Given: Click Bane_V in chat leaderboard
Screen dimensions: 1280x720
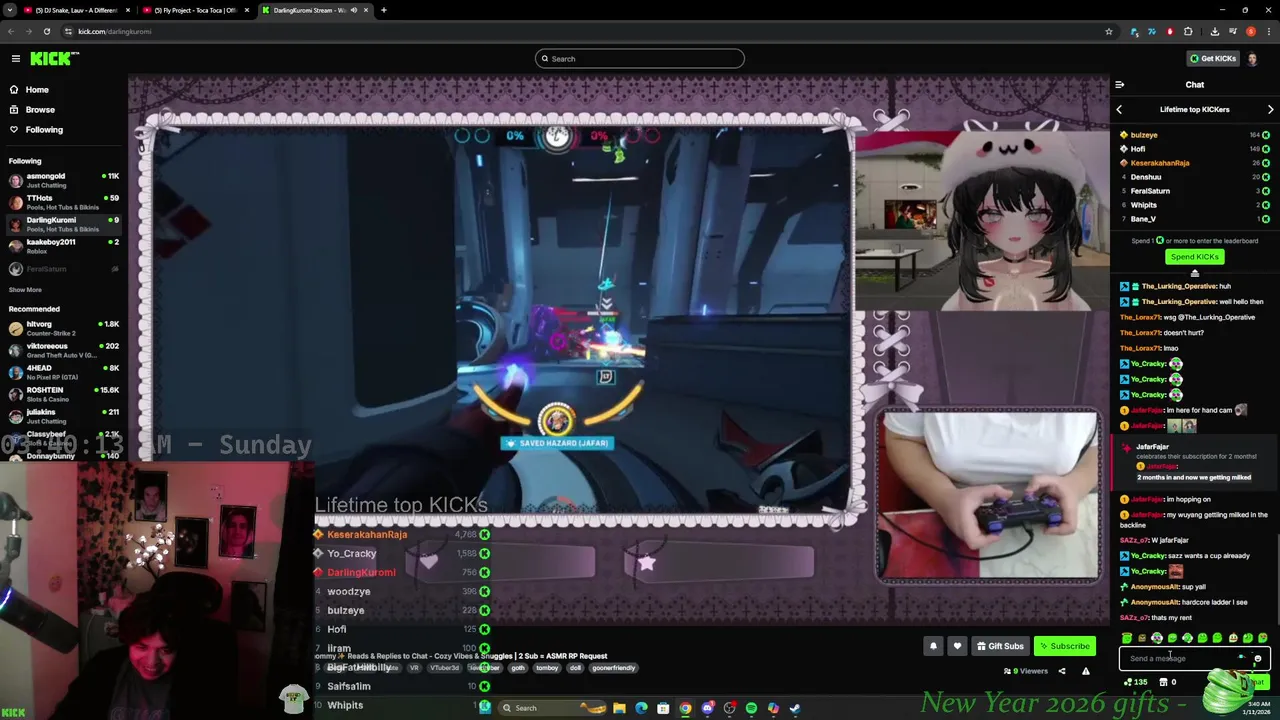Looking at the screenshot, I should pos(1143,219).
